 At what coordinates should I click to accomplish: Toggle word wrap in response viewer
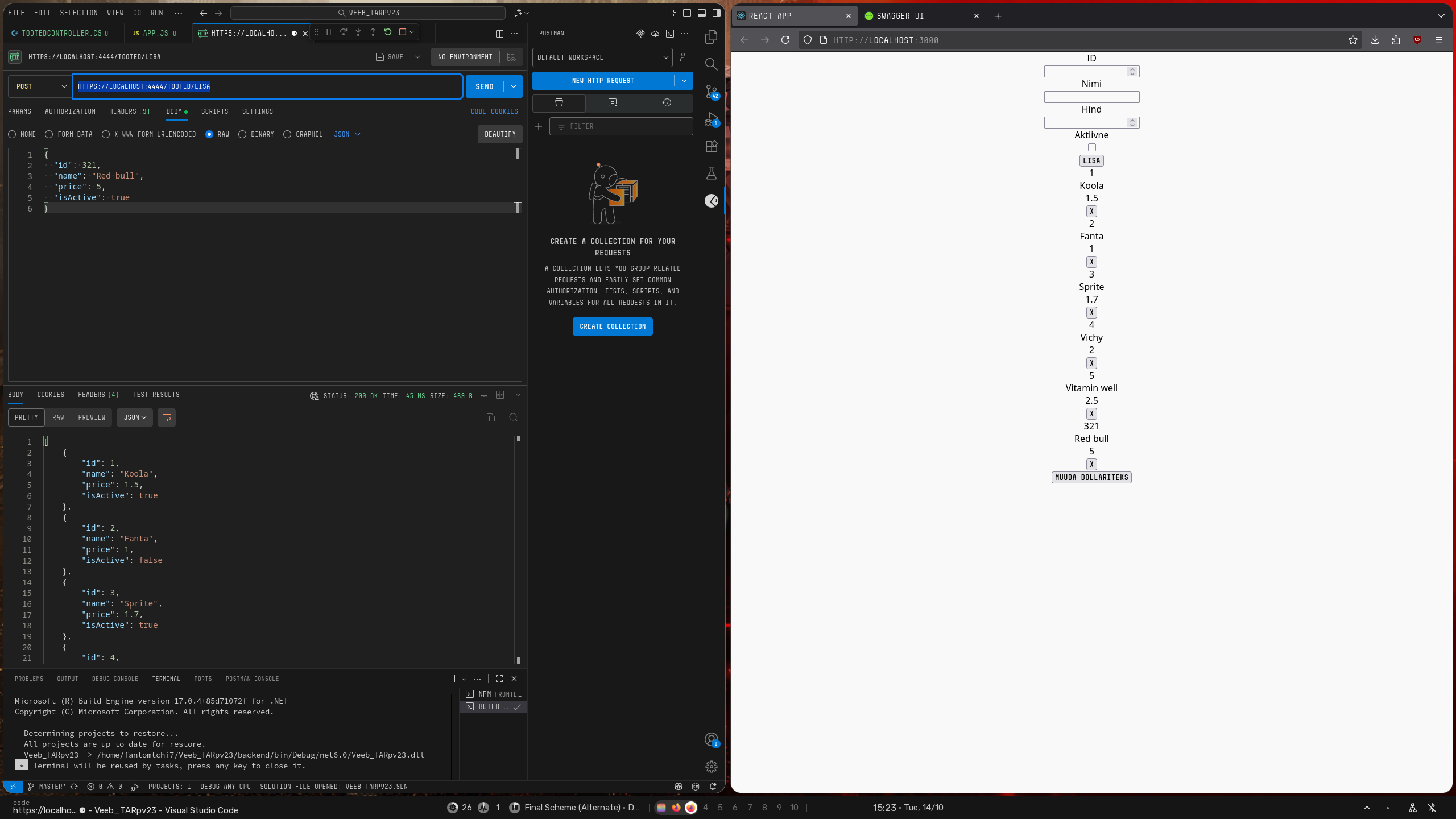tap(166, 417)
